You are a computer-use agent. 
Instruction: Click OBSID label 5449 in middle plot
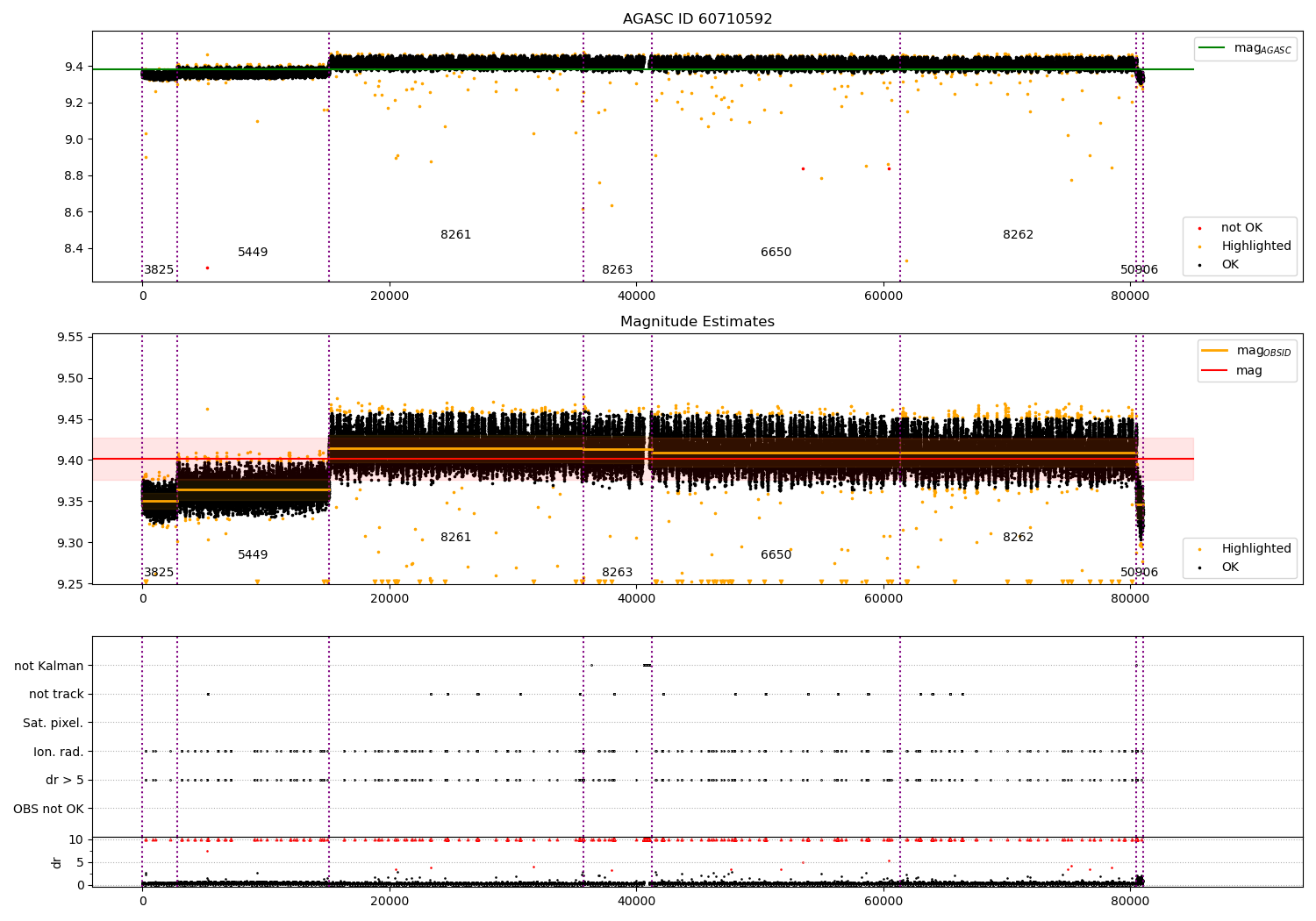253,555
